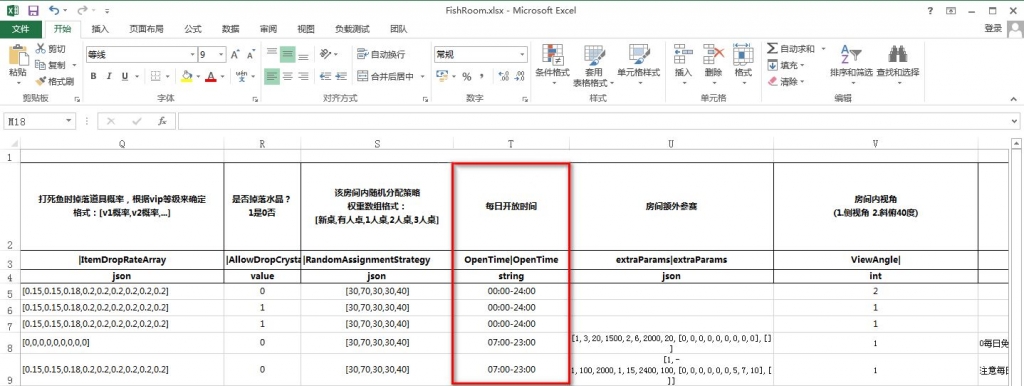Open Conditional Formatting (条件格式)
The height and width of the screenshot is (386, 1024).
coord(552,65)
